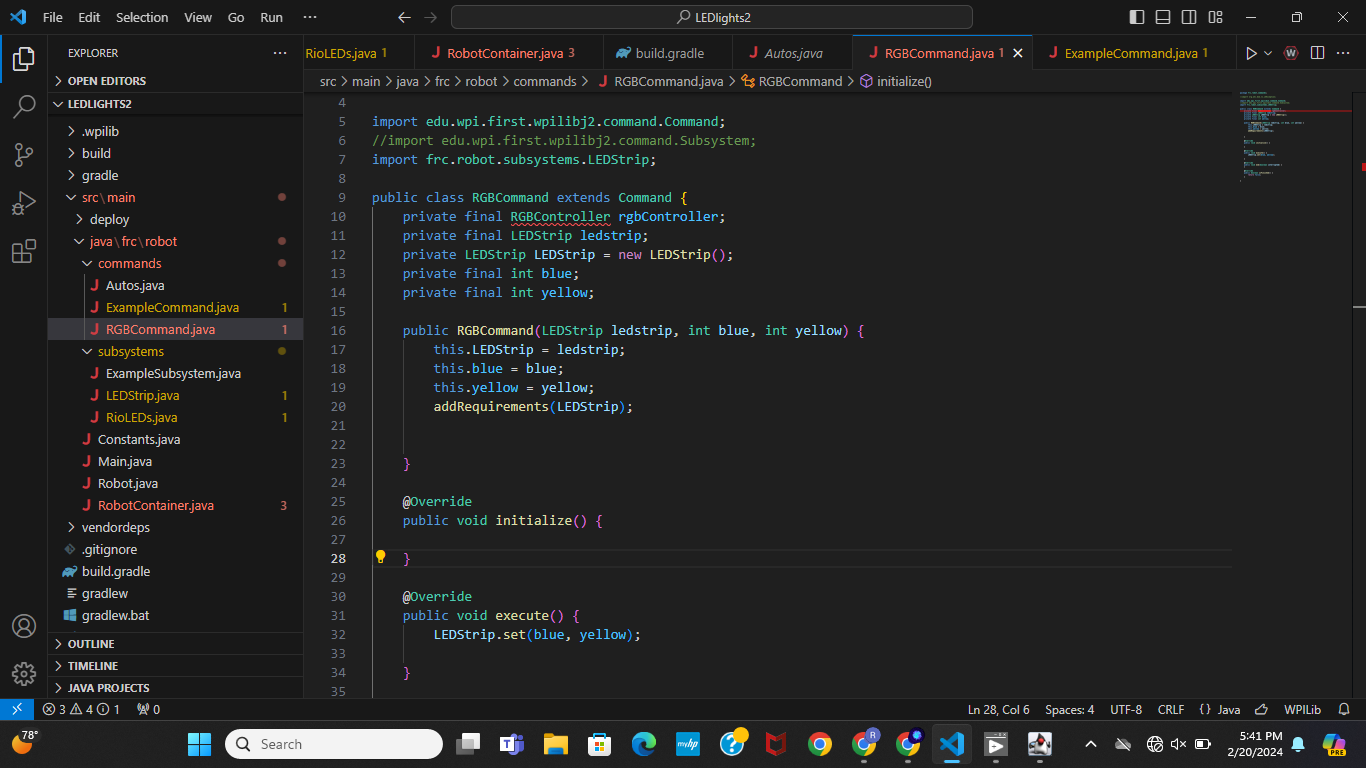Screen dimensions: 1366x768
Task: Expand the Timeline section
Action: tap(176, 666)
